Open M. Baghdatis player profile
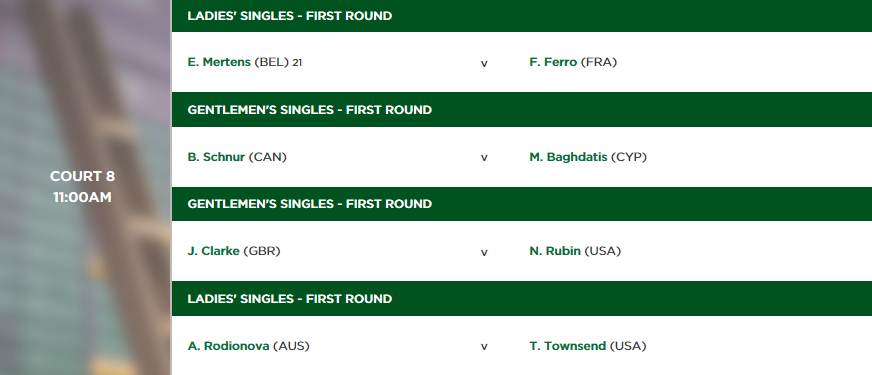This screenshot has height=375, width=872. [568, 157]
